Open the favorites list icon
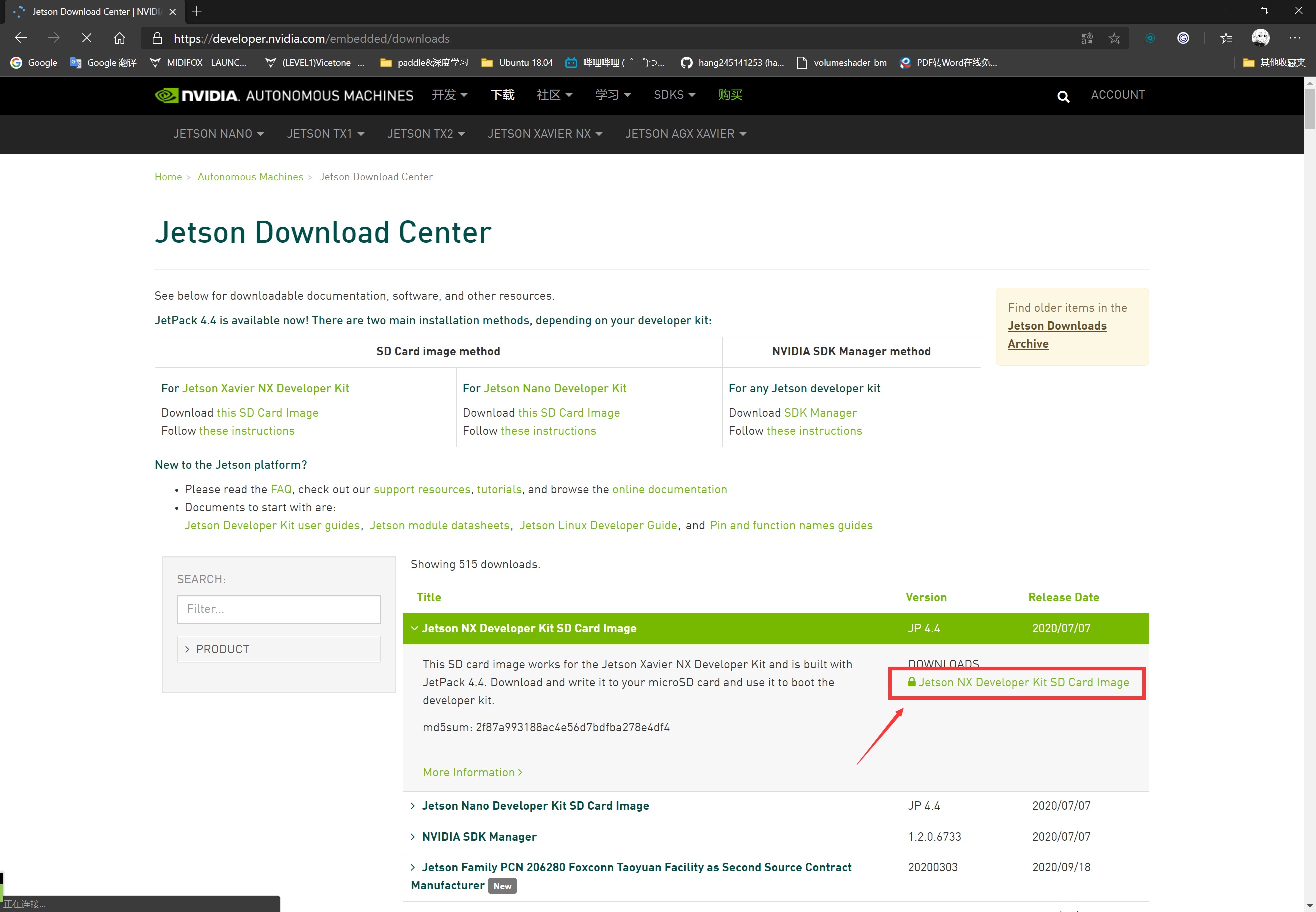Screen dimensions: 1316x912 click(x=1226, y=38)
